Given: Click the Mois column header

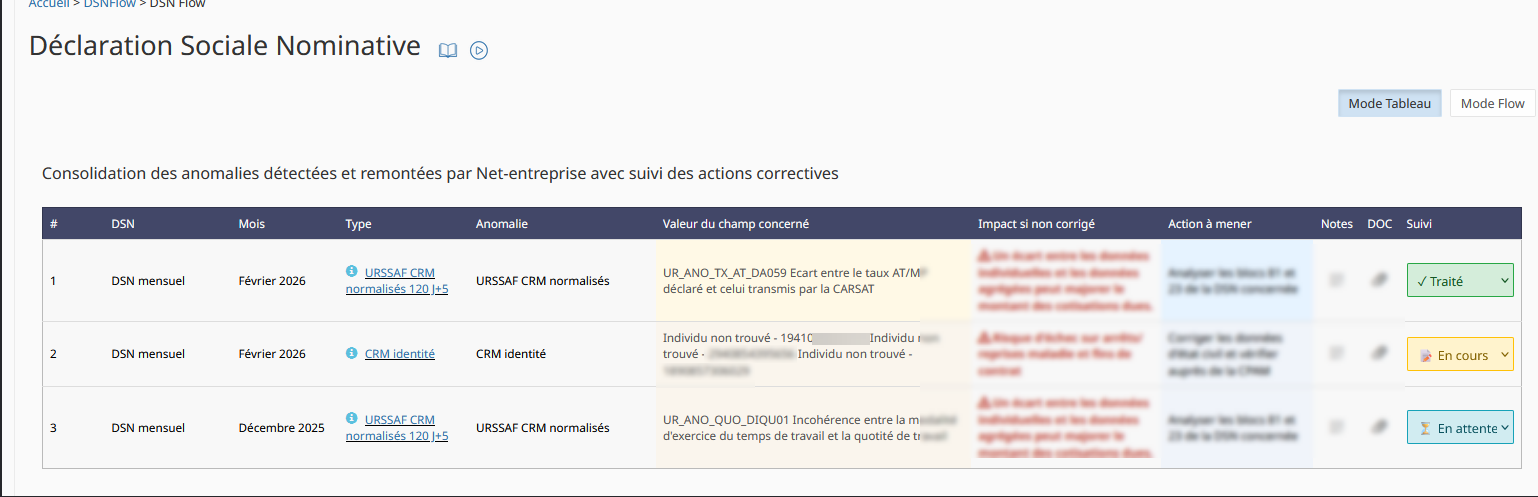Looking at the screenshot, I should click(x=252, y=224).
